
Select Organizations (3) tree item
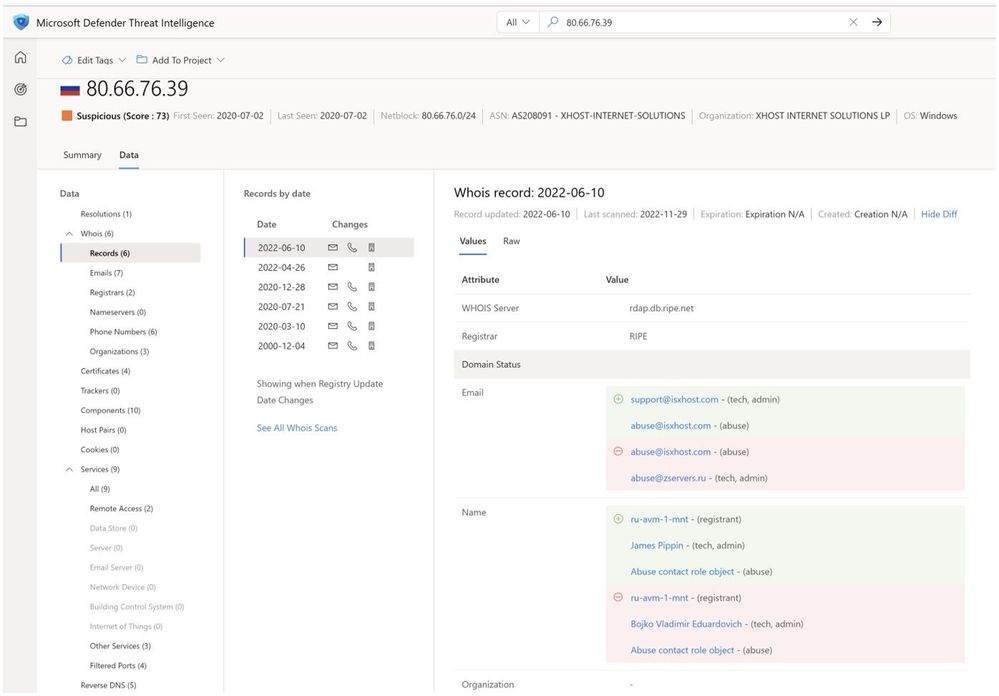pyautogui.click(x=119, y=351)
